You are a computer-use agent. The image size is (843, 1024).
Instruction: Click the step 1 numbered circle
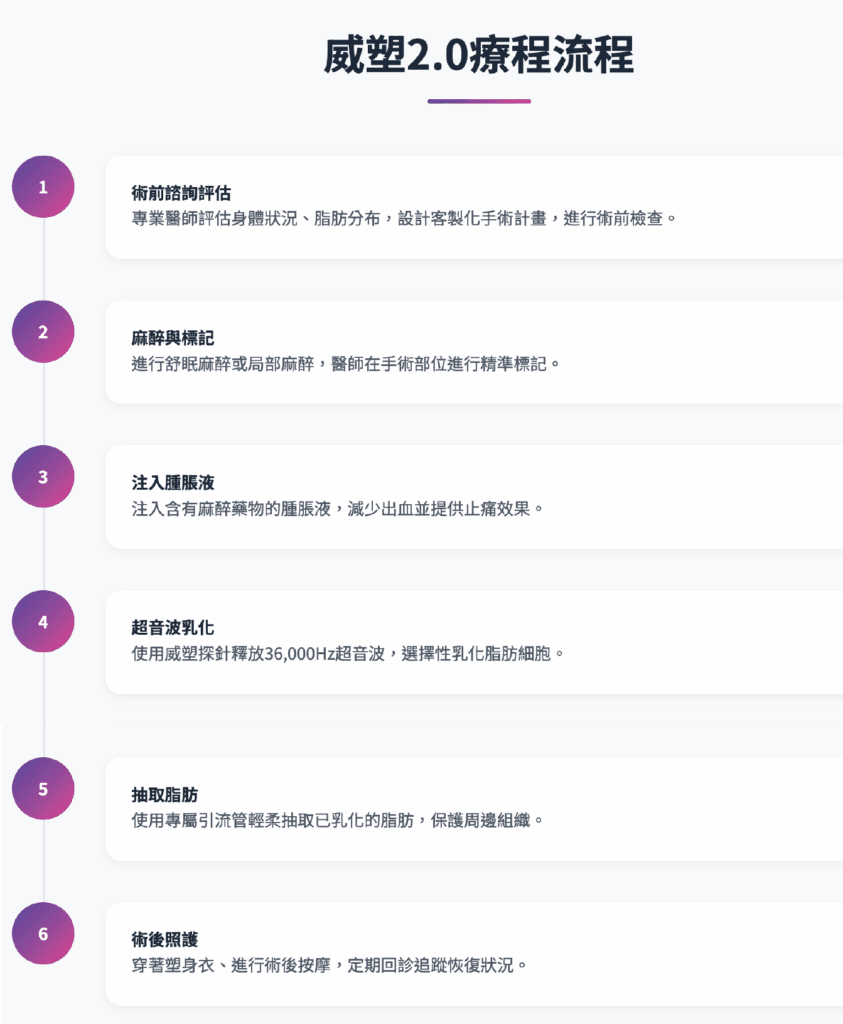tap(43, 187)
